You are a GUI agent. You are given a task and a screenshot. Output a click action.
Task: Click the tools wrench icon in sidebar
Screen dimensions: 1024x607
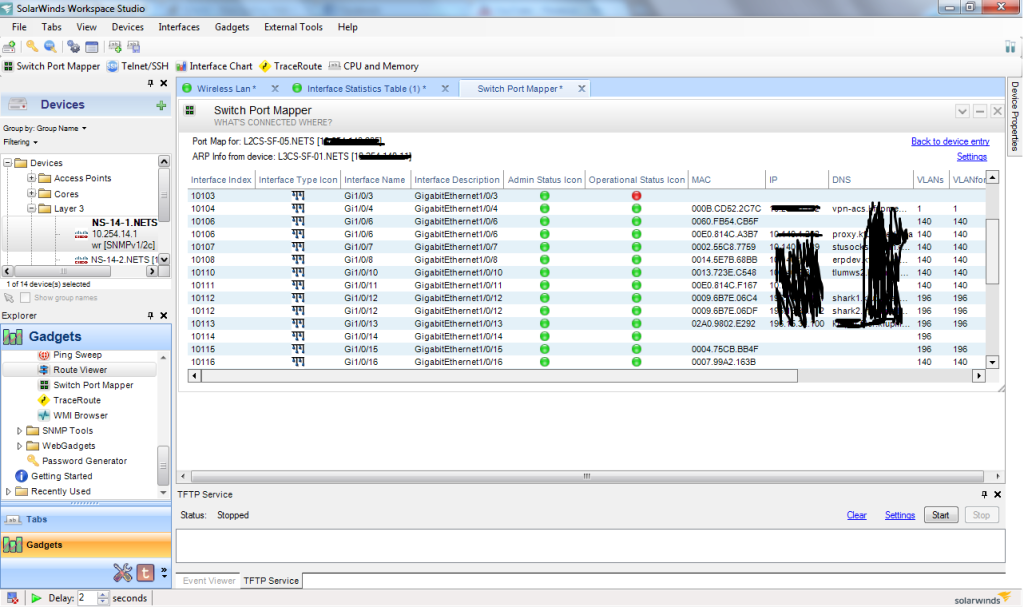pos(122,573)
